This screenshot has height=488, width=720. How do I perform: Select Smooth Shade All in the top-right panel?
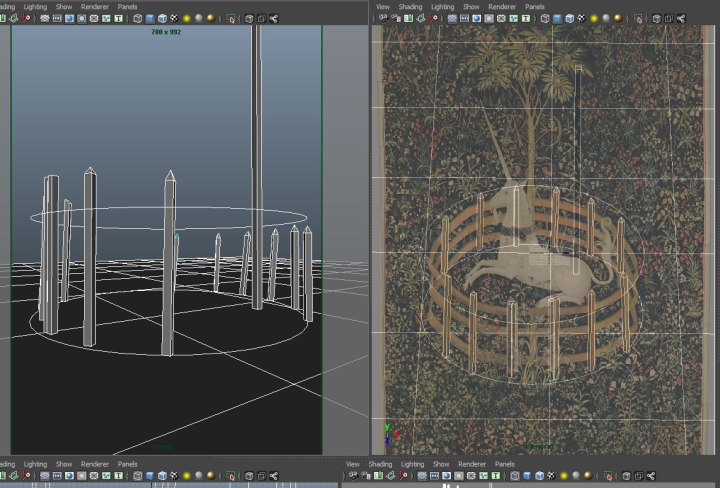coord(557,18)
